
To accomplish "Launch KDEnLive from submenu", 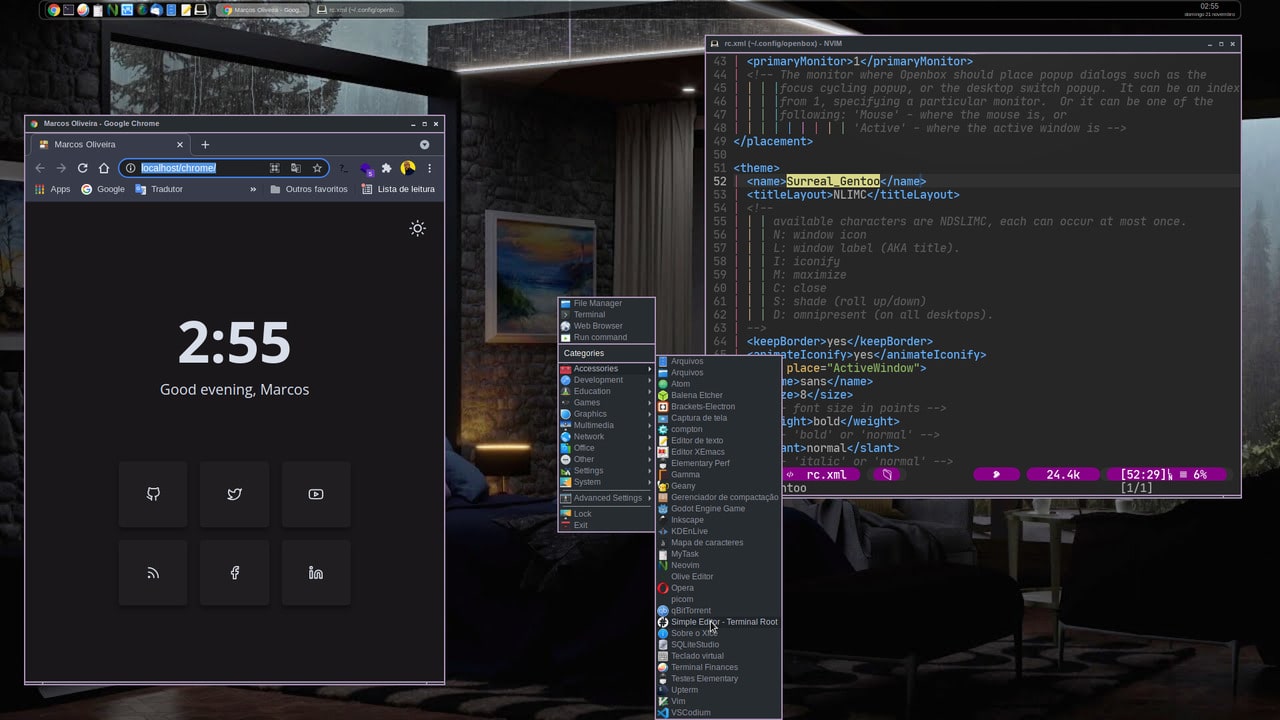I will [x=718, y=531].
